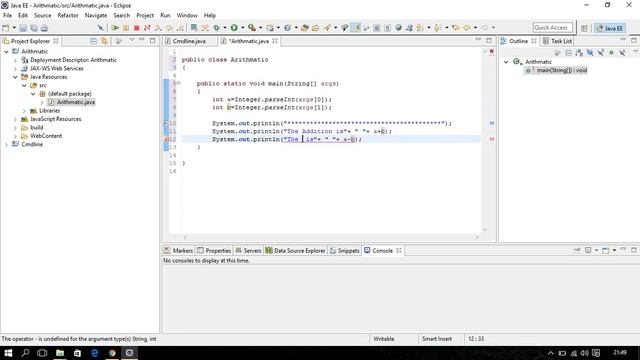Image resolution: width=640 pixels, height=360 pixels.
Task: Click the Resume debug icon
Action: point(115,28)
